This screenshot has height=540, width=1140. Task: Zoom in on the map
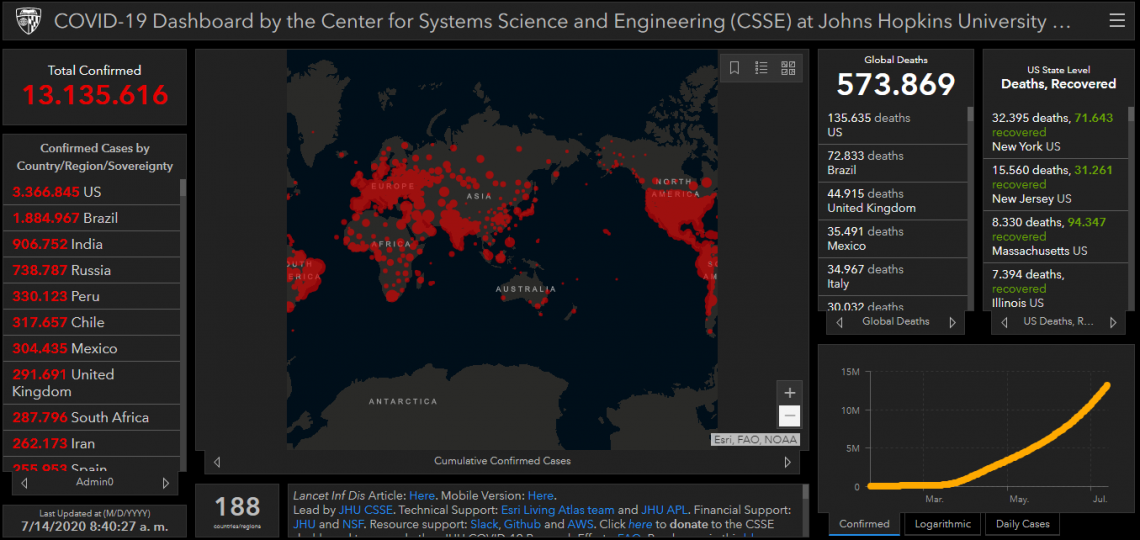pyautogui.click(x=790, y=392)
